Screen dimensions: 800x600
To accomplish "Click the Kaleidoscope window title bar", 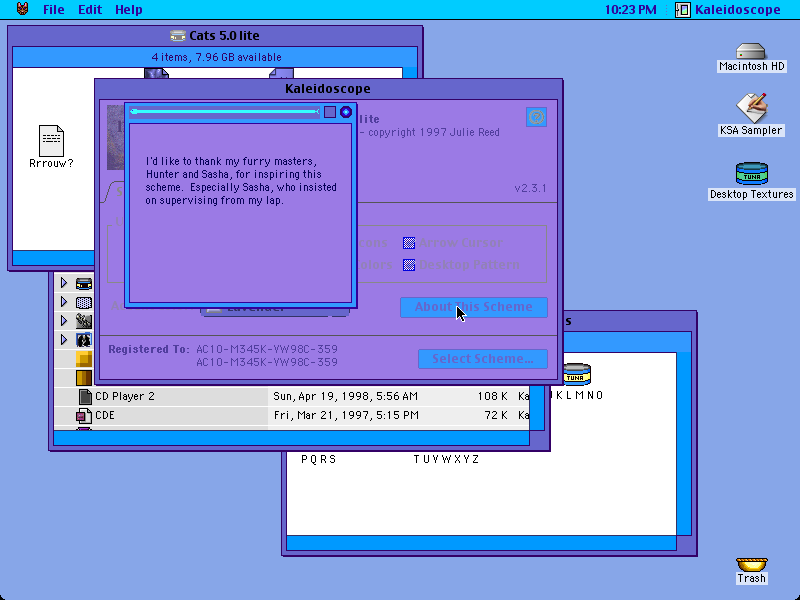I will coord(328,88).
